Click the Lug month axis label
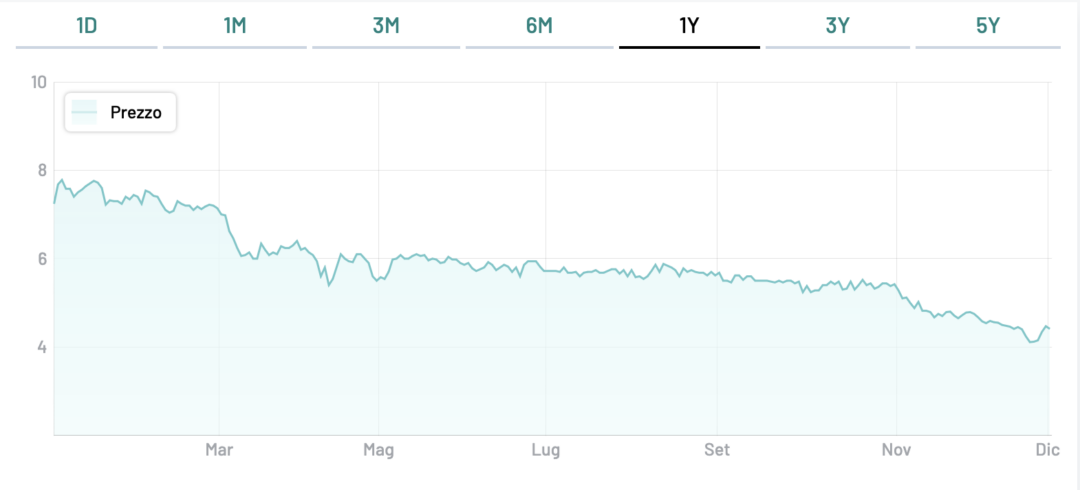1080x490 pixels. click(x=545, y=450)
